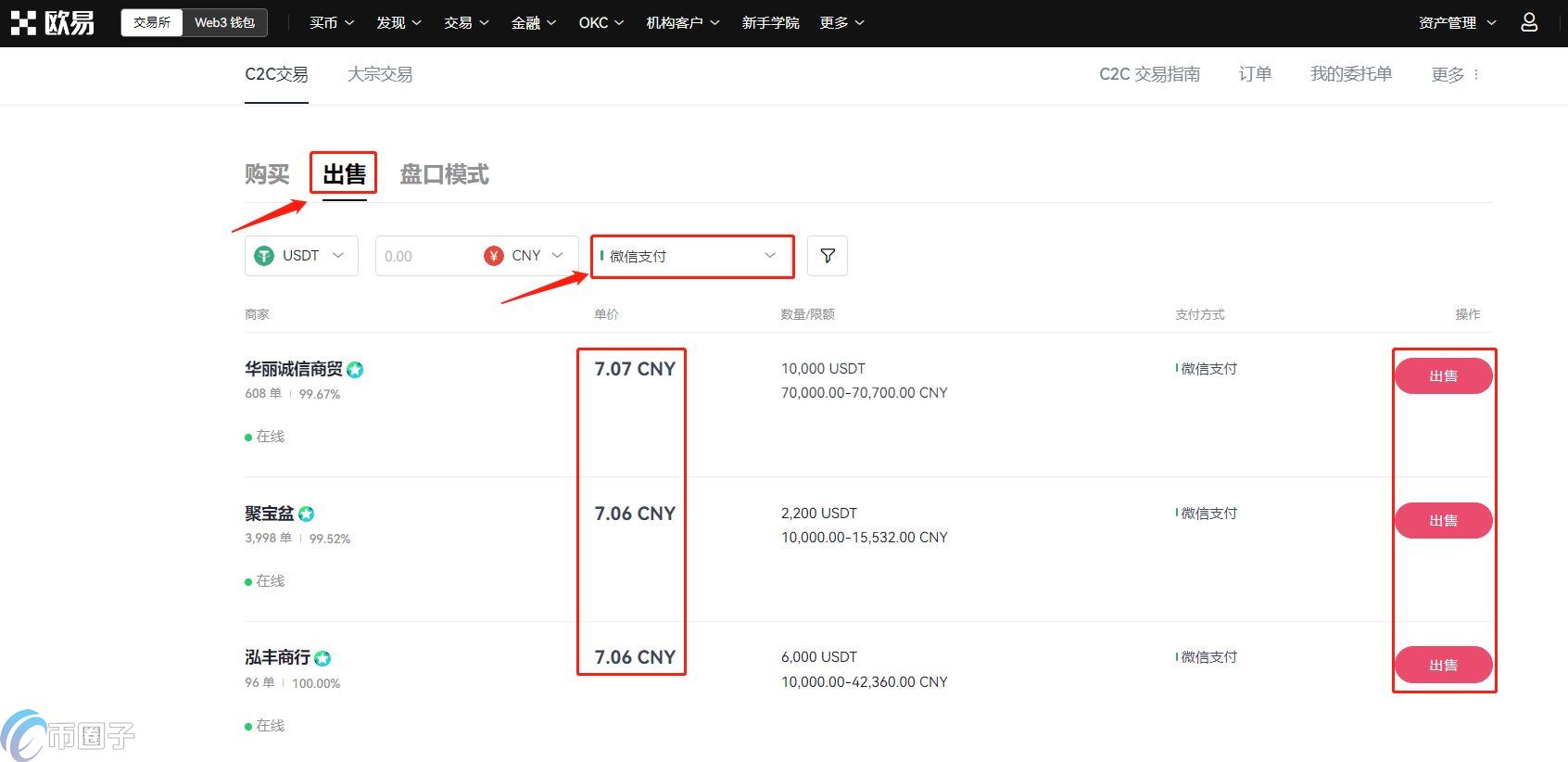Image resolution: width=1568 pixels, height=762 pixels.
Task: Switch to Web3 钱包 mode
Action: (224, 23)
